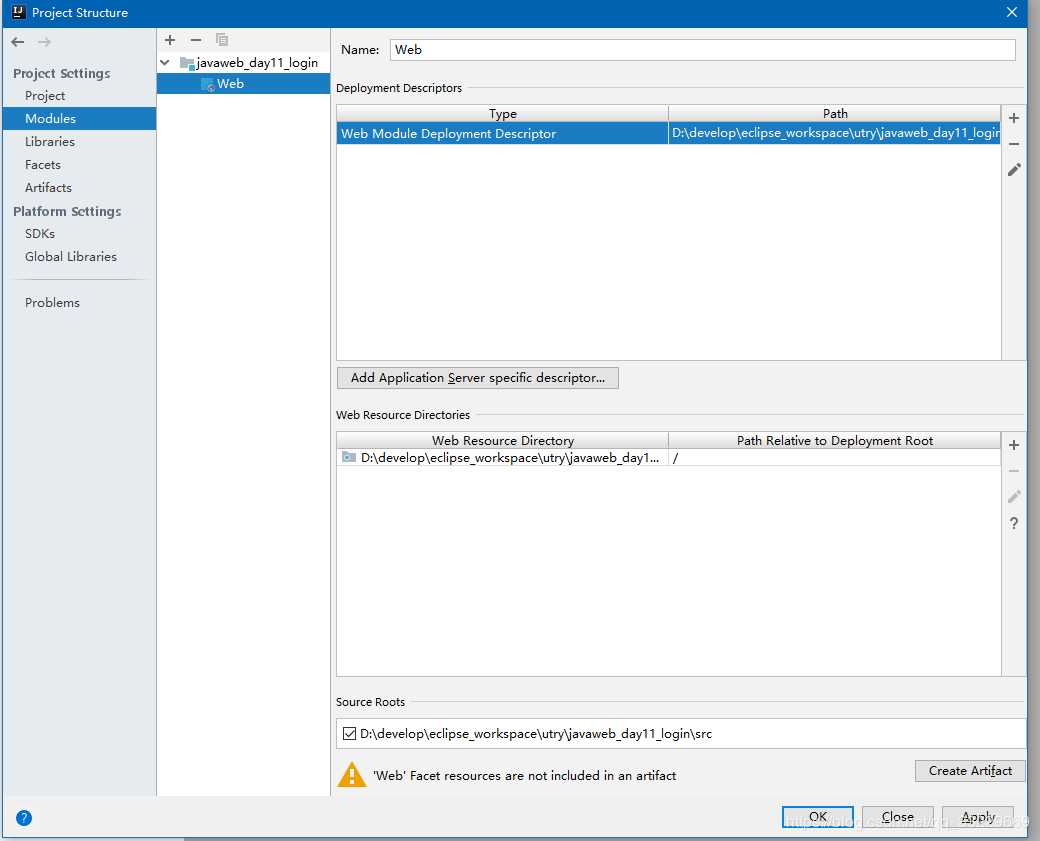The height and width of the screenshot is (841, 1040).
Task: Copy the selected module icon
Action: tap(222, 40)
